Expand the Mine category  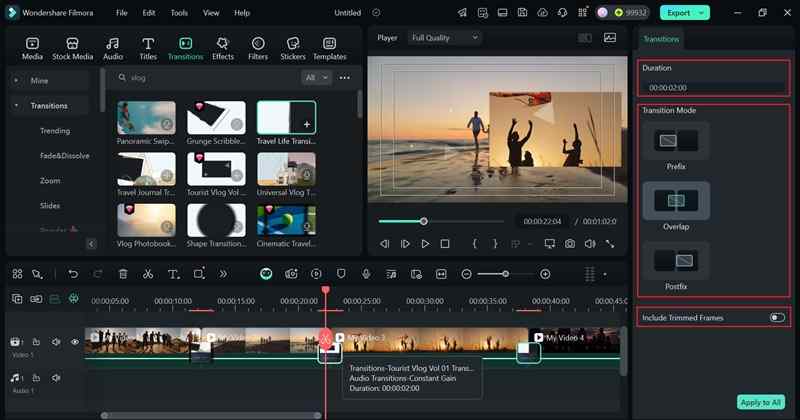point(16,80)
